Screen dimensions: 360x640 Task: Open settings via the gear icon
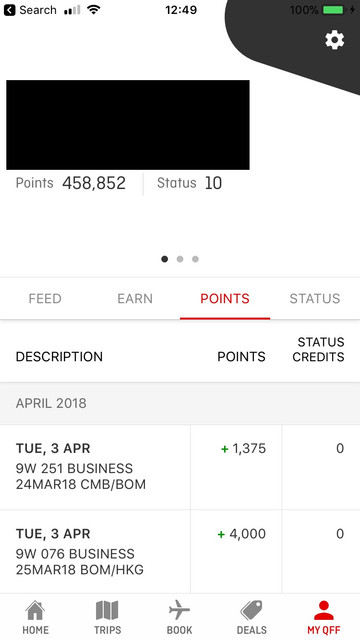coord(334,40)
